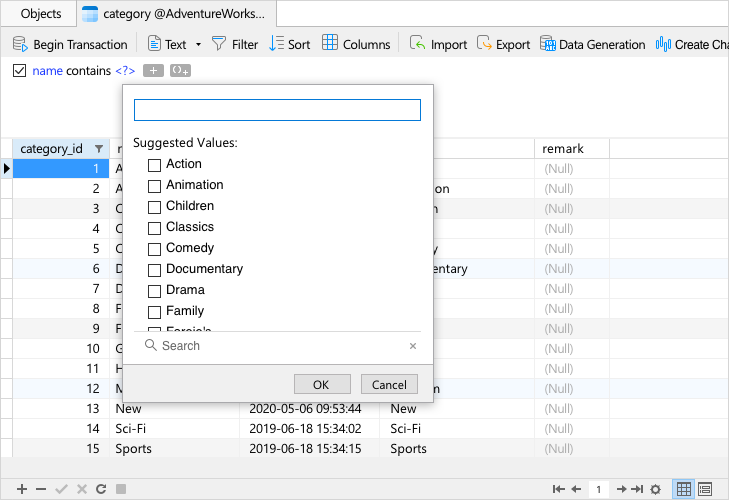The width and height of the screenshot is (729, 500).
Task: Apply changes with the checkmark icon
Action: point(61,489)
